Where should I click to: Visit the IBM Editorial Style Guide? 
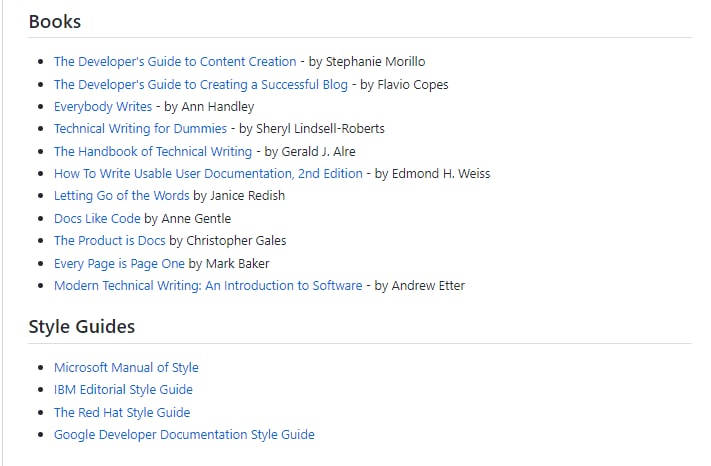[123, 390]
